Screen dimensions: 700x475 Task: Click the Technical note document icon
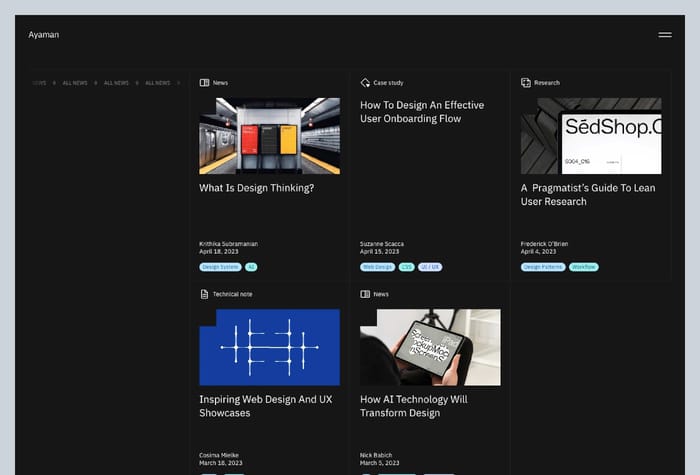[x=204, y=294]
